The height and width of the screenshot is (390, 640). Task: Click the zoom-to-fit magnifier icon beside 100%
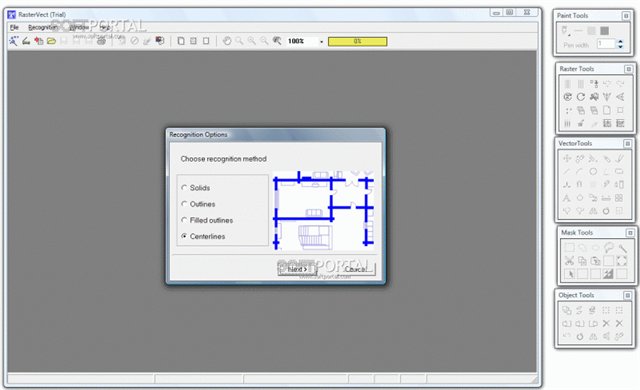click(277, 41)
